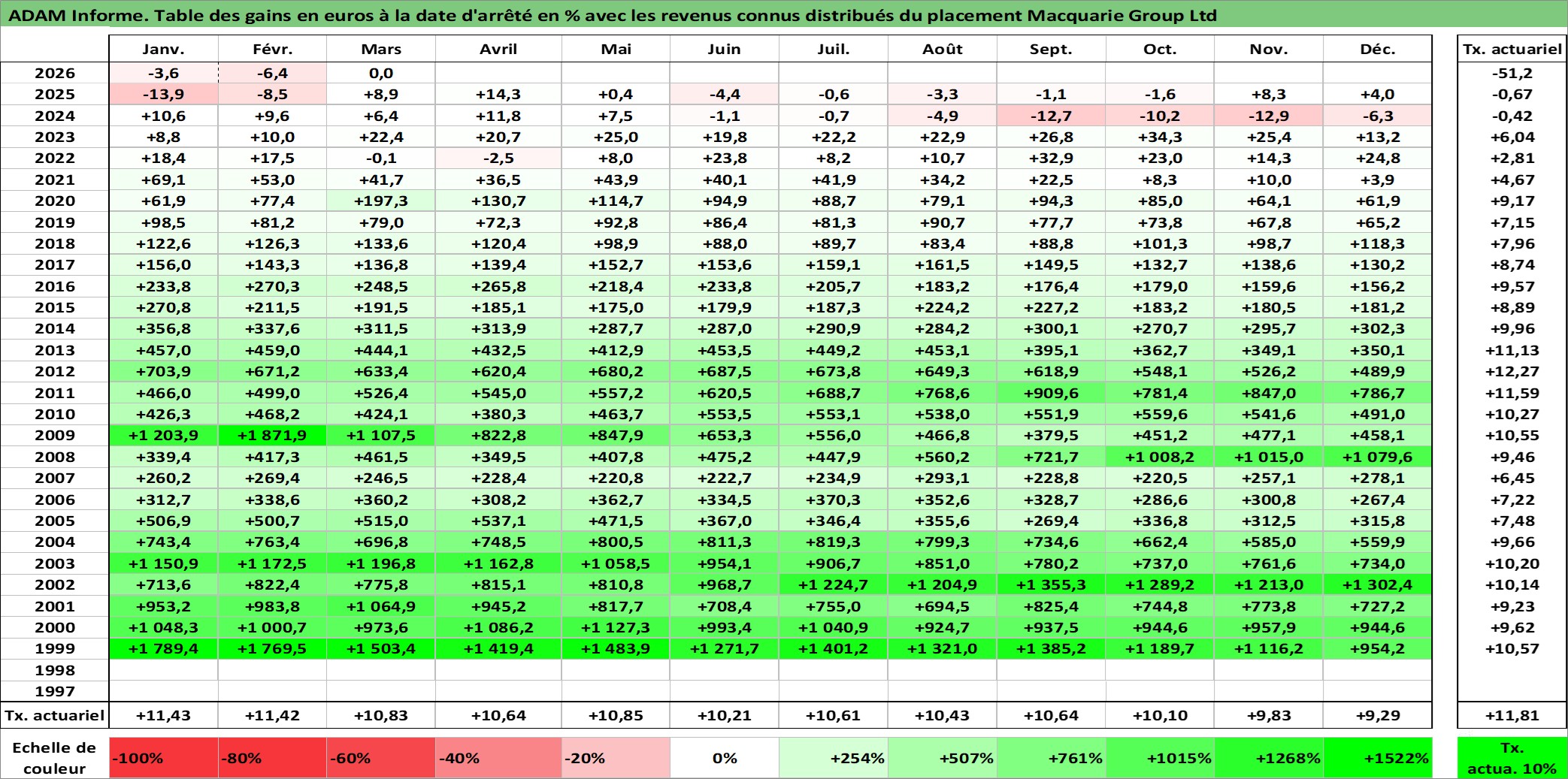This screenshot has width=1568, height=779.
Task: Select cell value +69,1 in 2021
Action: pos(164,180)
